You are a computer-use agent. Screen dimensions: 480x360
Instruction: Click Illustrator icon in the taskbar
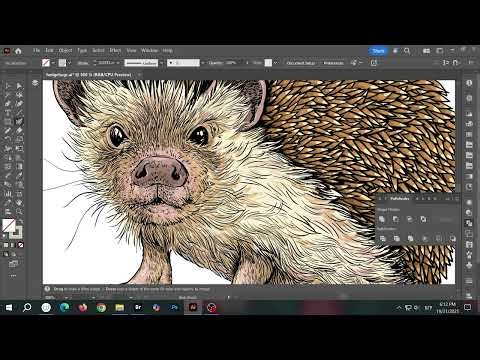pyautogui.click(x=193, y=307)
